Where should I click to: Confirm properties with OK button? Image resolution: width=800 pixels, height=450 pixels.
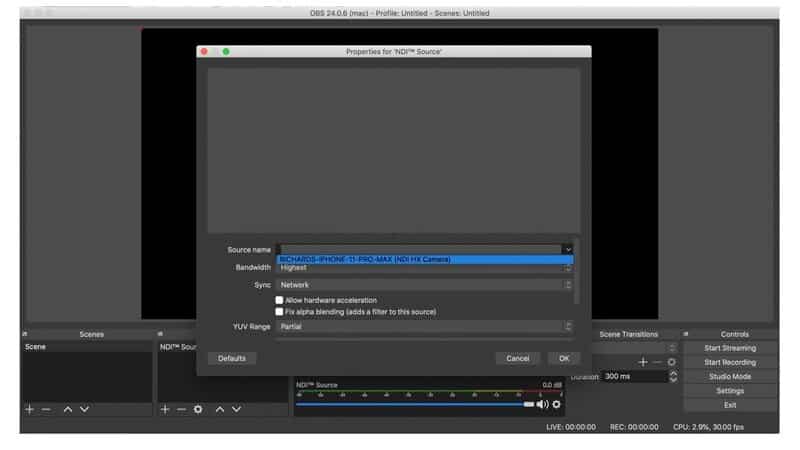[564, 358]
